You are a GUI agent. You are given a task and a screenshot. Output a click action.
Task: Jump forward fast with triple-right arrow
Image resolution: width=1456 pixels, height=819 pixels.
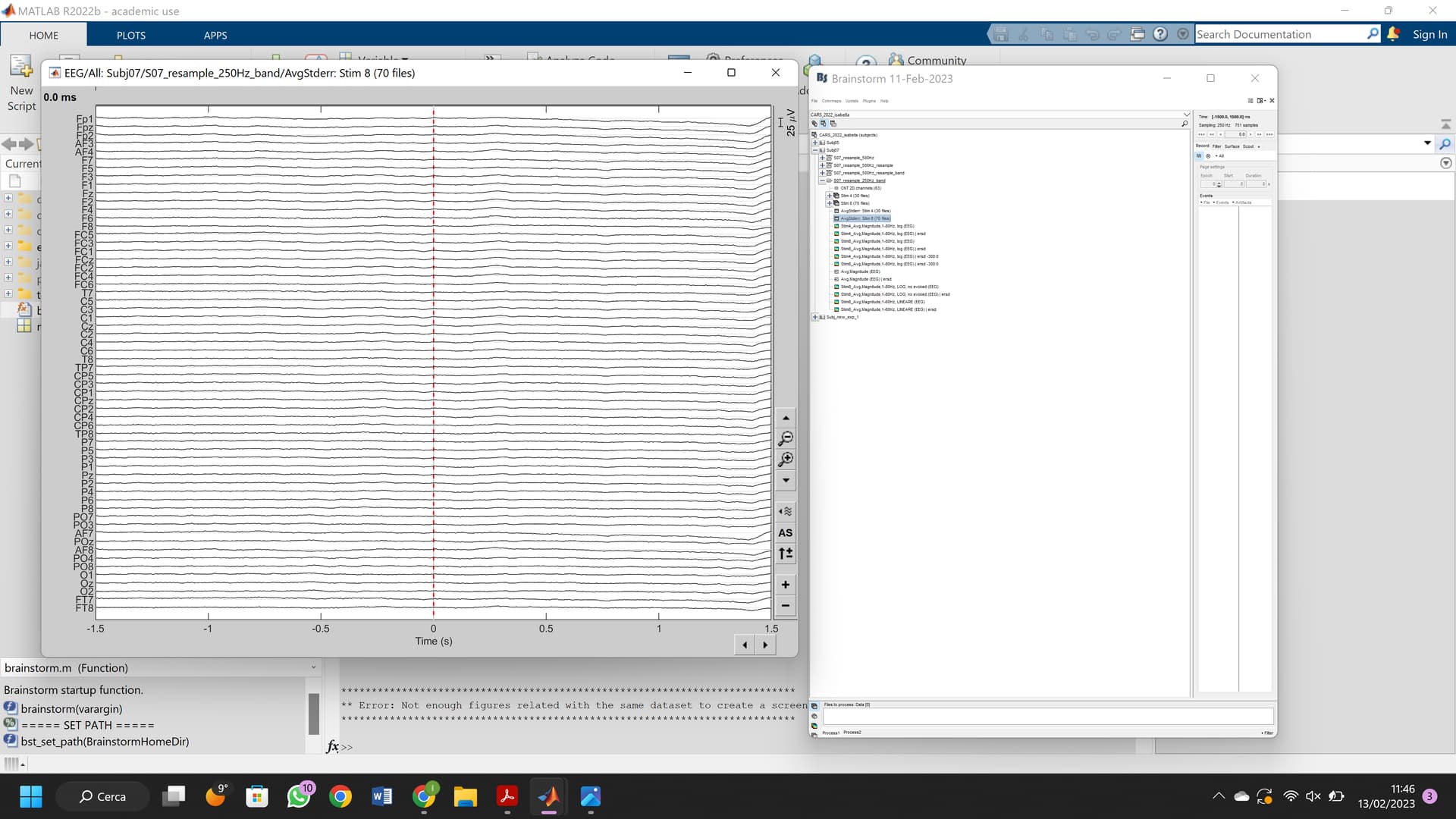[x=1269, y=134]
